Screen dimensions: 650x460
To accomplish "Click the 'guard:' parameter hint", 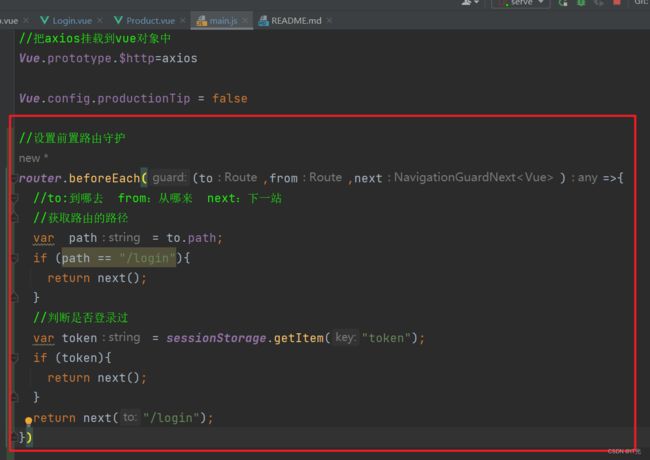I will (169, 177).
